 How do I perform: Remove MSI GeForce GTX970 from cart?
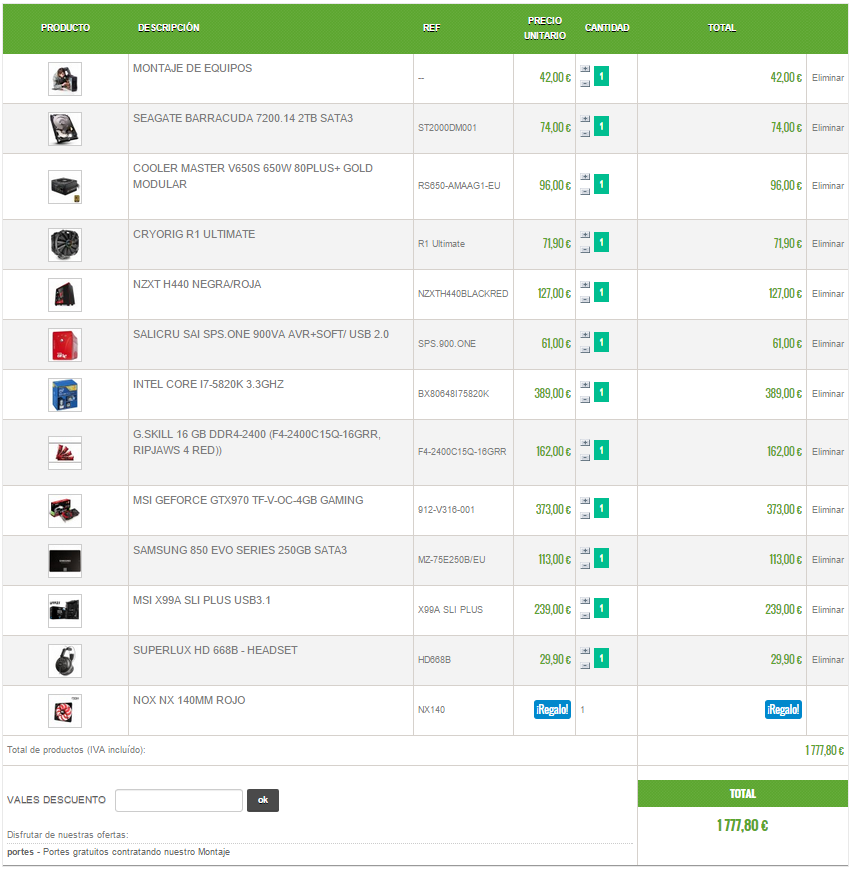pos(828,509)
